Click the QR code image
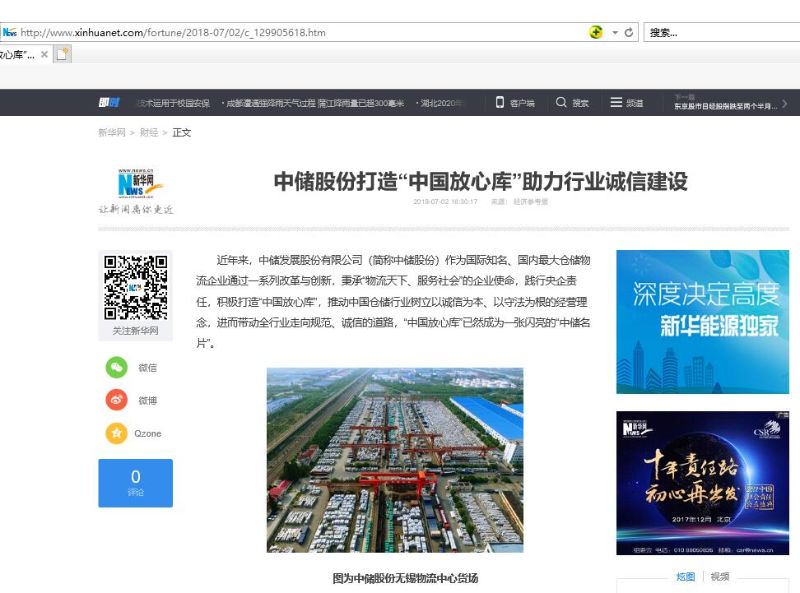This screenshot has width=800, height=593. click(135, 287)
